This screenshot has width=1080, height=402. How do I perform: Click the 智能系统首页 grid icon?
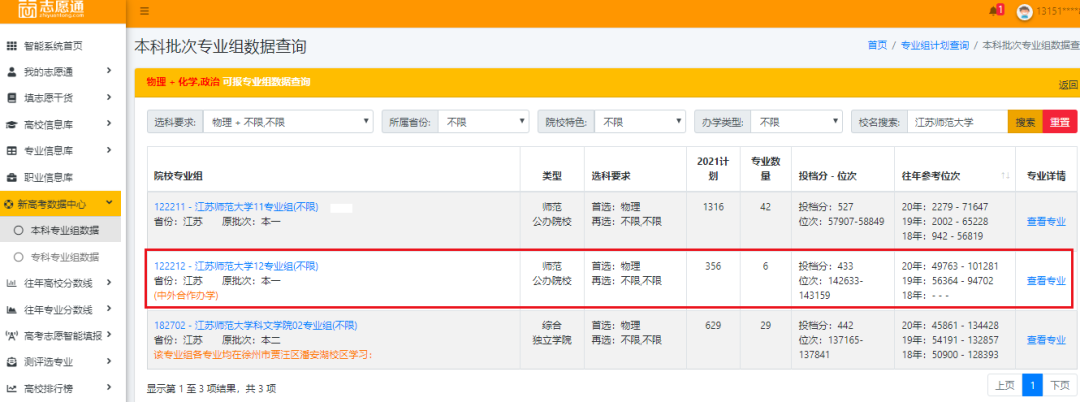point(12,46)
